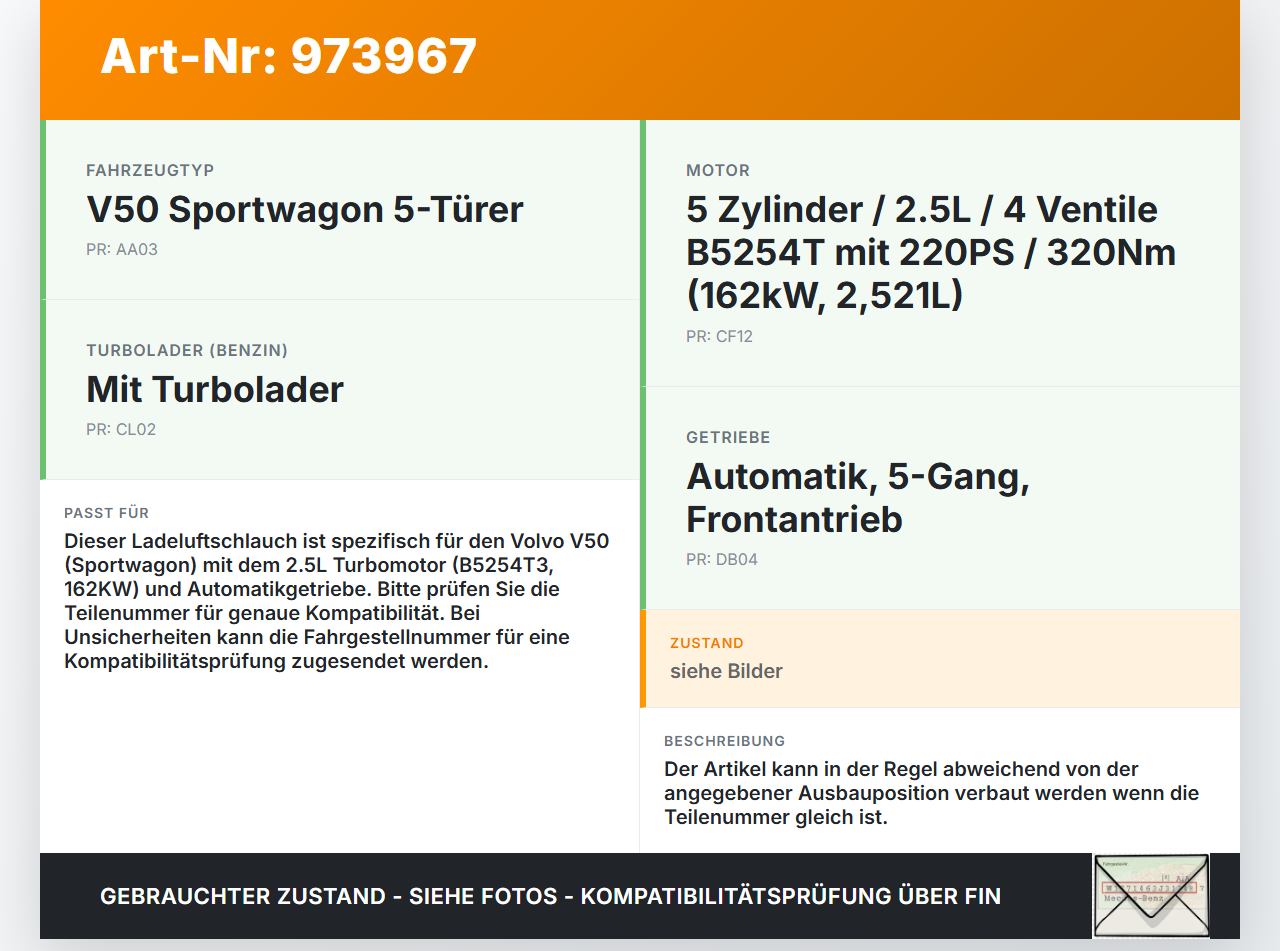Image resolution: width=1280 pixels, height=951 pixels.
Task: Click the orange ZUSTAND accent color bar
Action: (643, 658)
